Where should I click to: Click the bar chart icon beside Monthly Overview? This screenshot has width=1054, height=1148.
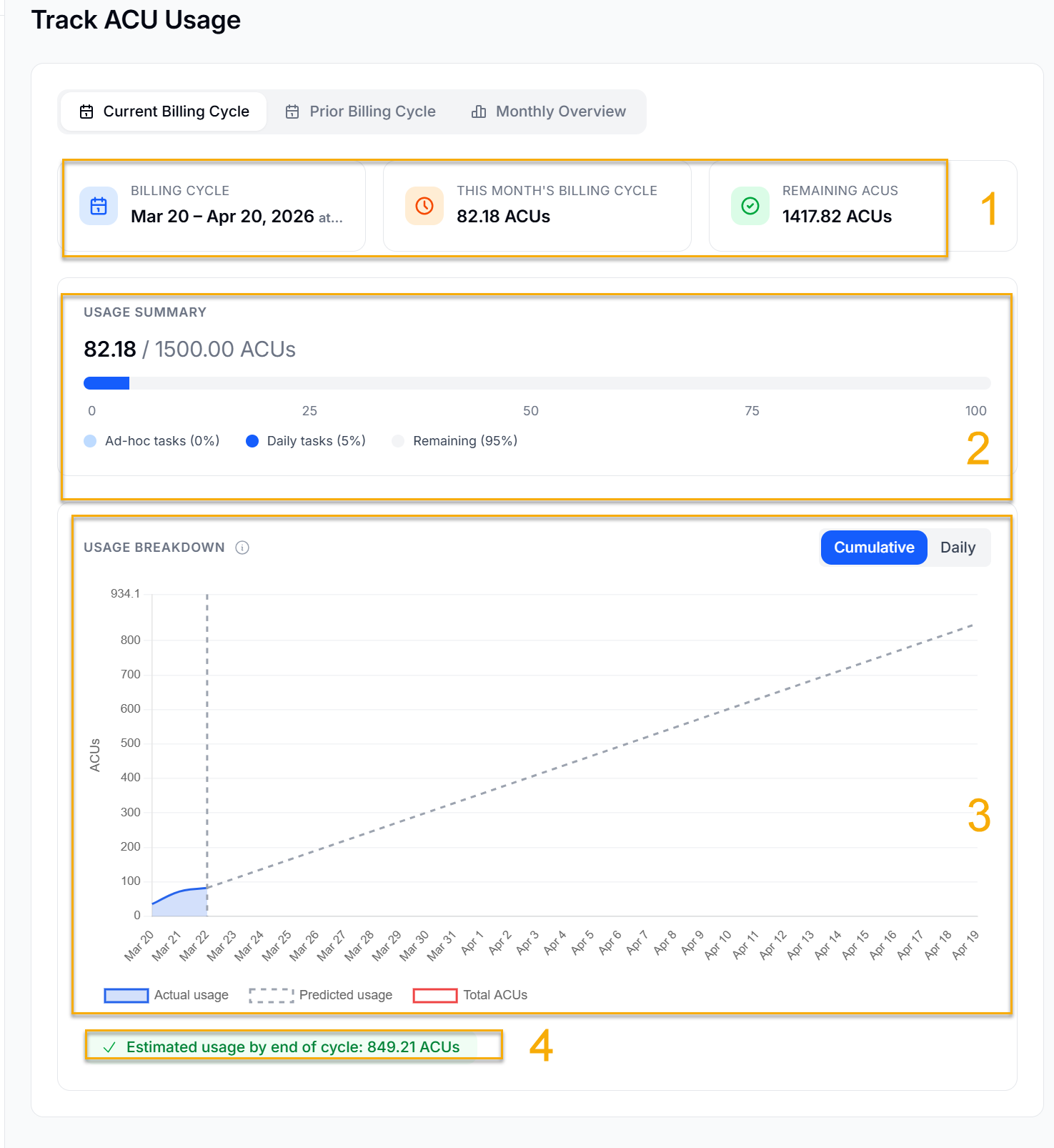(479, 112)
